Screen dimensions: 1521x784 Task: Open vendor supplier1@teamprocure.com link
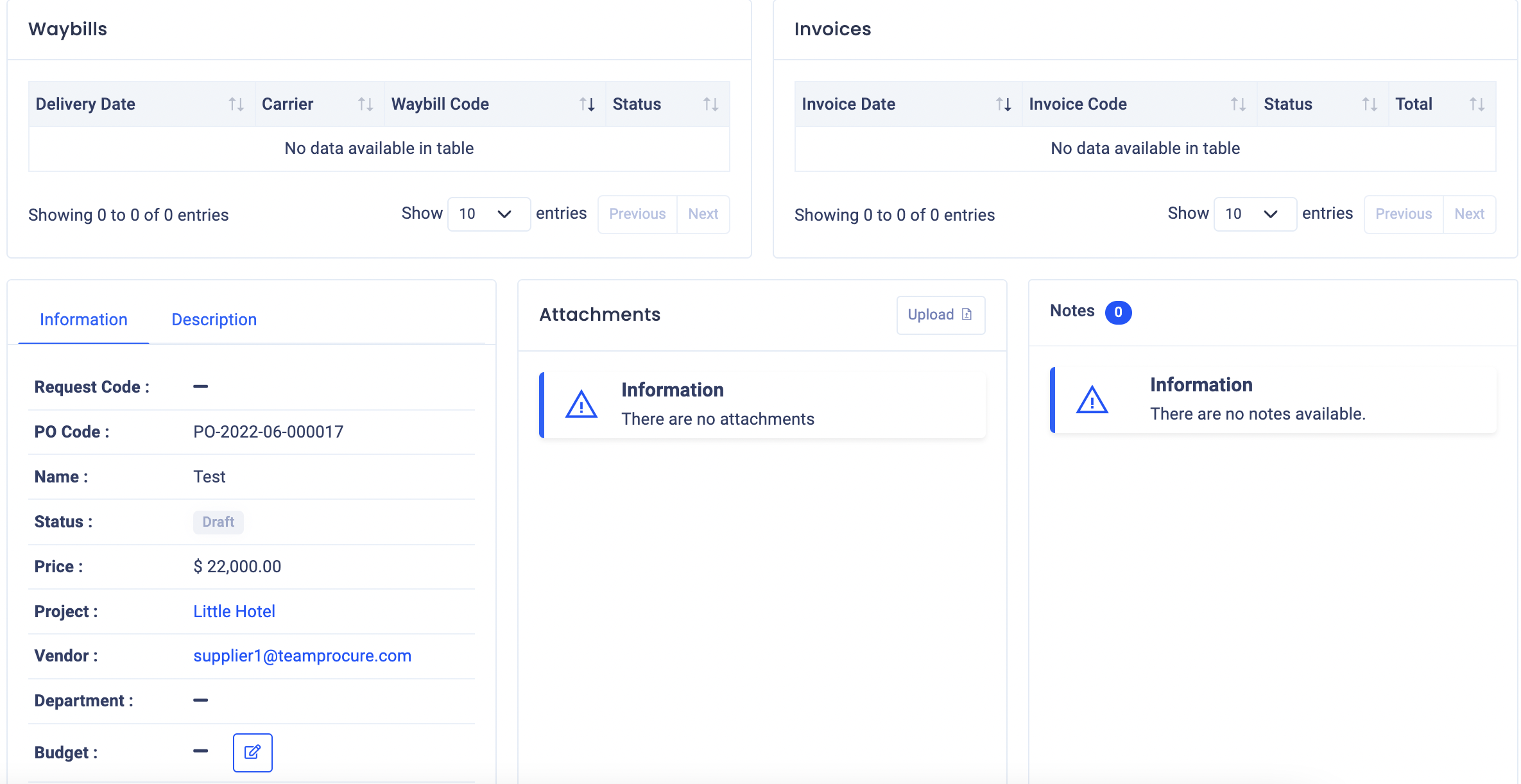tap(302, 656)
